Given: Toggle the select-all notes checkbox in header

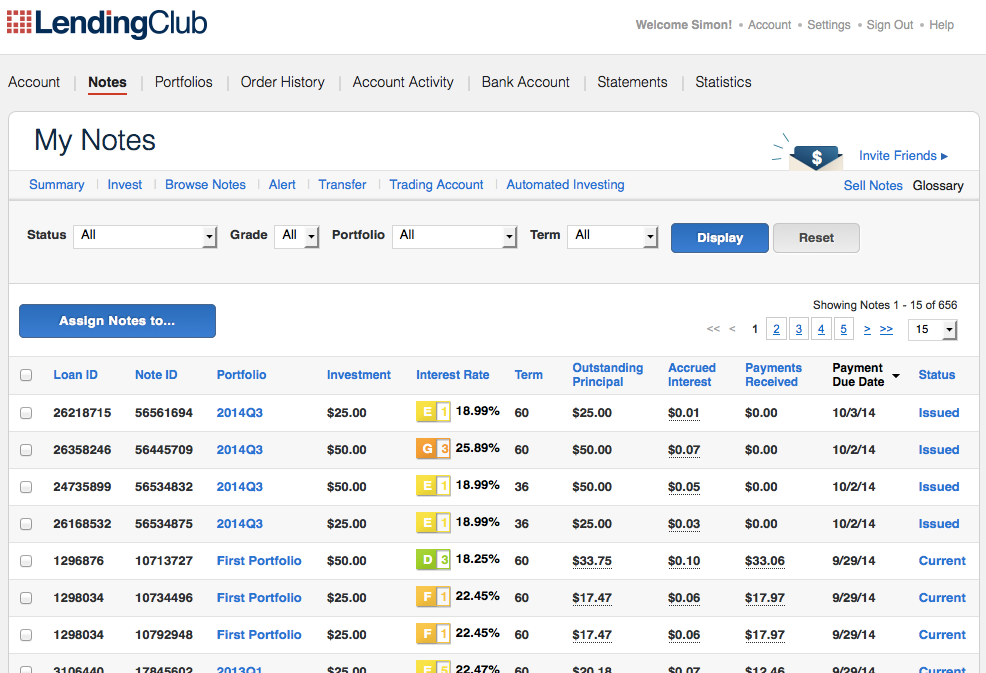Looking at the screenshot, I should point(26,375).
